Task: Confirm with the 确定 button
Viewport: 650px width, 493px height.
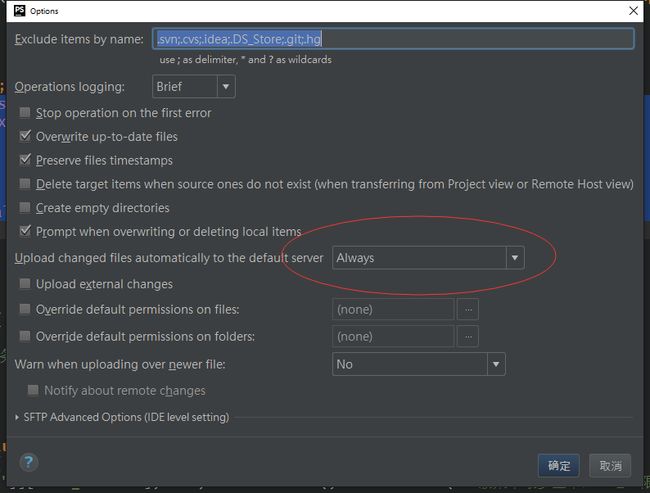Action: 559,466
